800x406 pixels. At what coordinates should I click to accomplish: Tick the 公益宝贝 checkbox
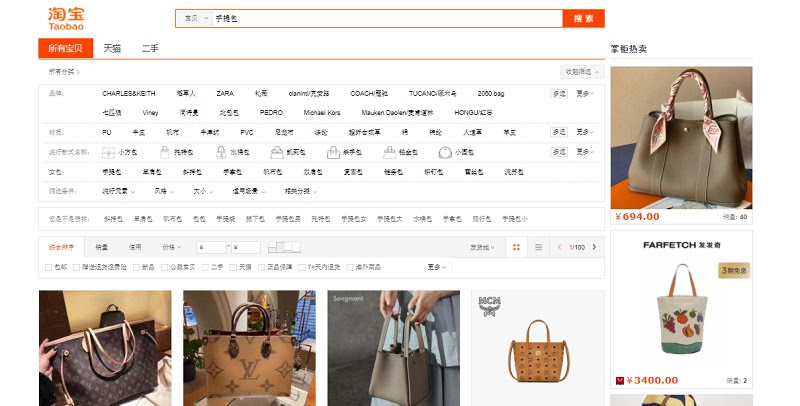(164, 267)
